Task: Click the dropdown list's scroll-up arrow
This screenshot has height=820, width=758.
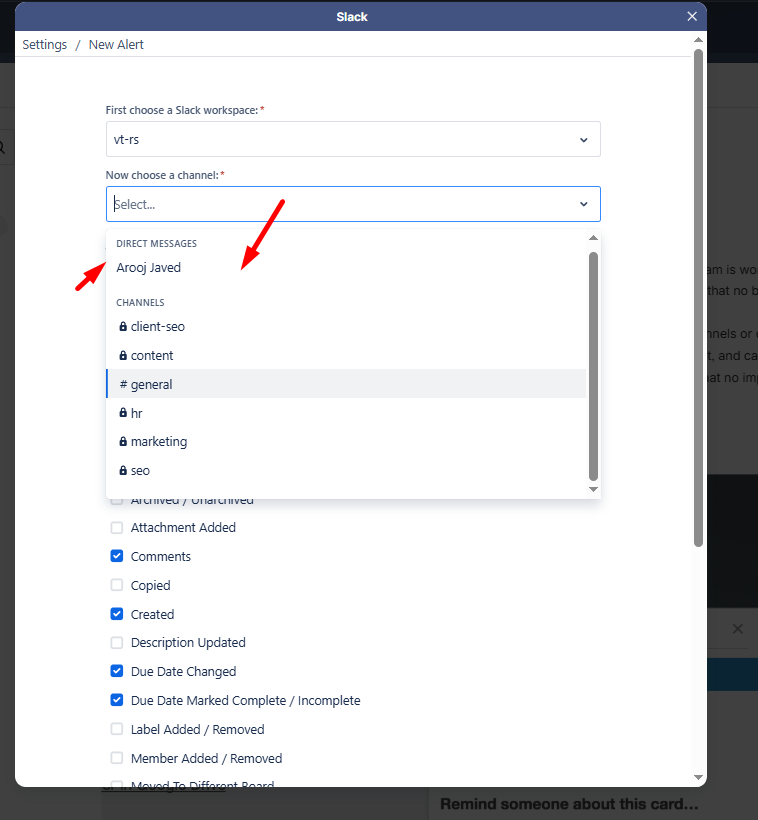Action: pyautogui.click(x=593, y=238)
